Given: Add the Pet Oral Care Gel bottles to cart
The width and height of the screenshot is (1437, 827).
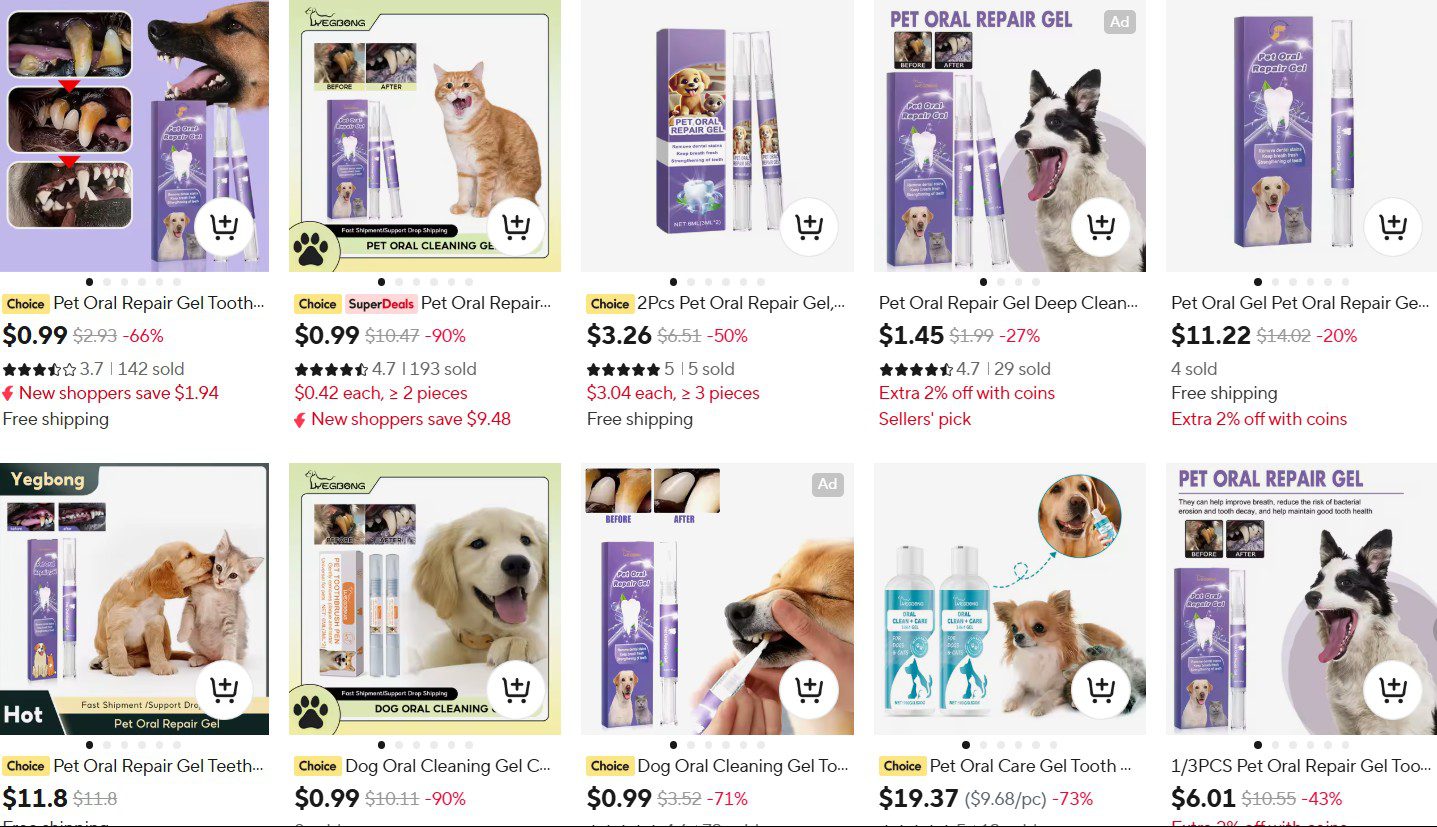Looking at the screenshot, I should click(x=1100, y=689).
